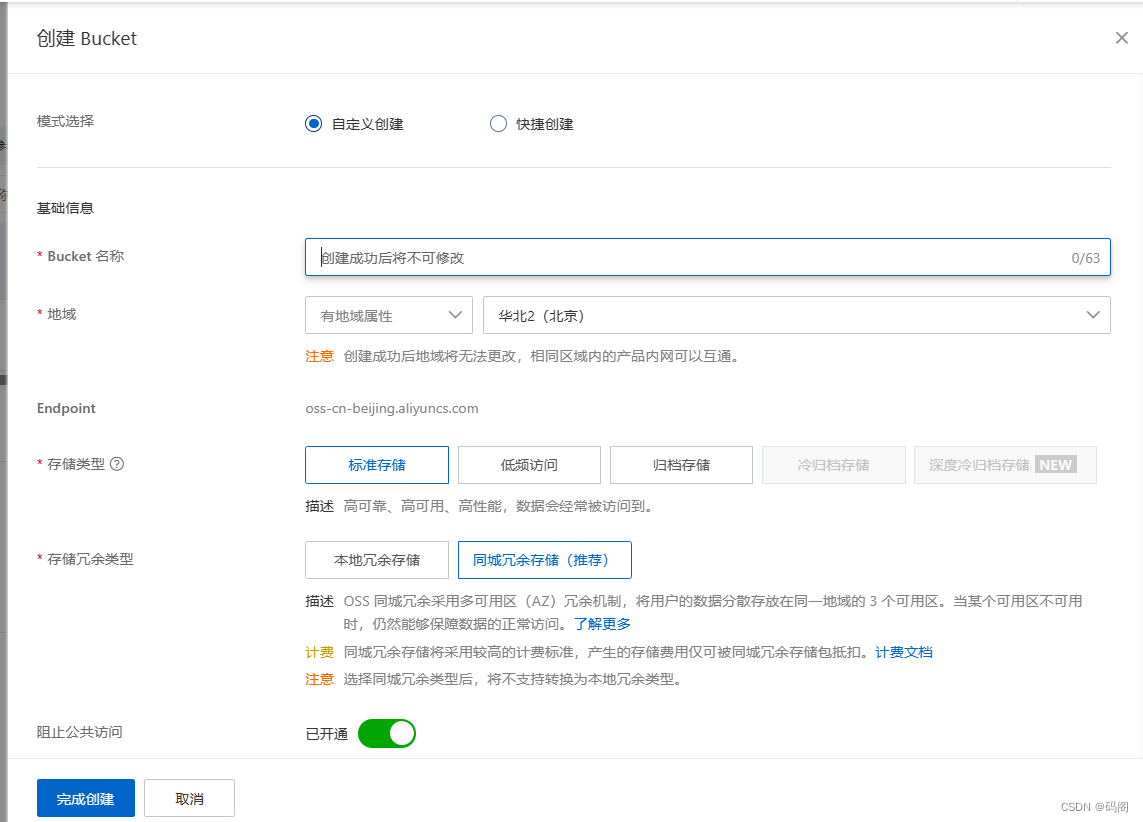Toggle off 阻止公共访问
Viewport: 1143px width, 822px height.
click(387, 733)
